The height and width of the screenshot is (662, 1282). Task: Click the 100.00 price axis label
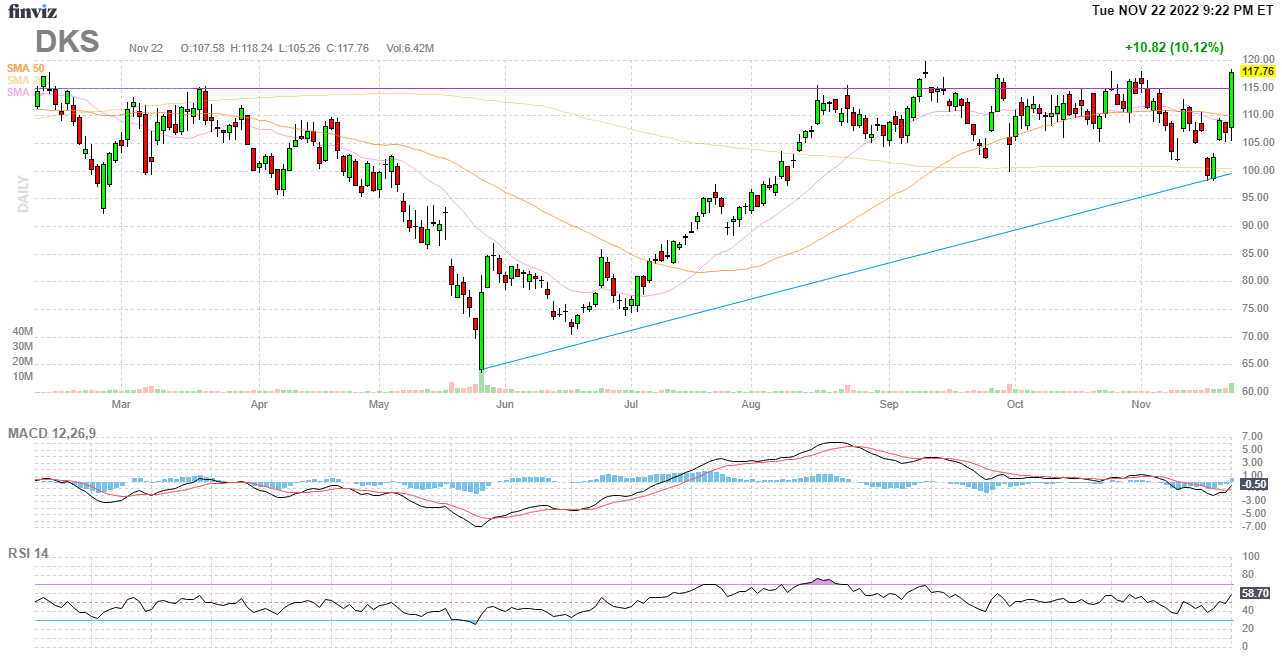(x=1257, y=170)
